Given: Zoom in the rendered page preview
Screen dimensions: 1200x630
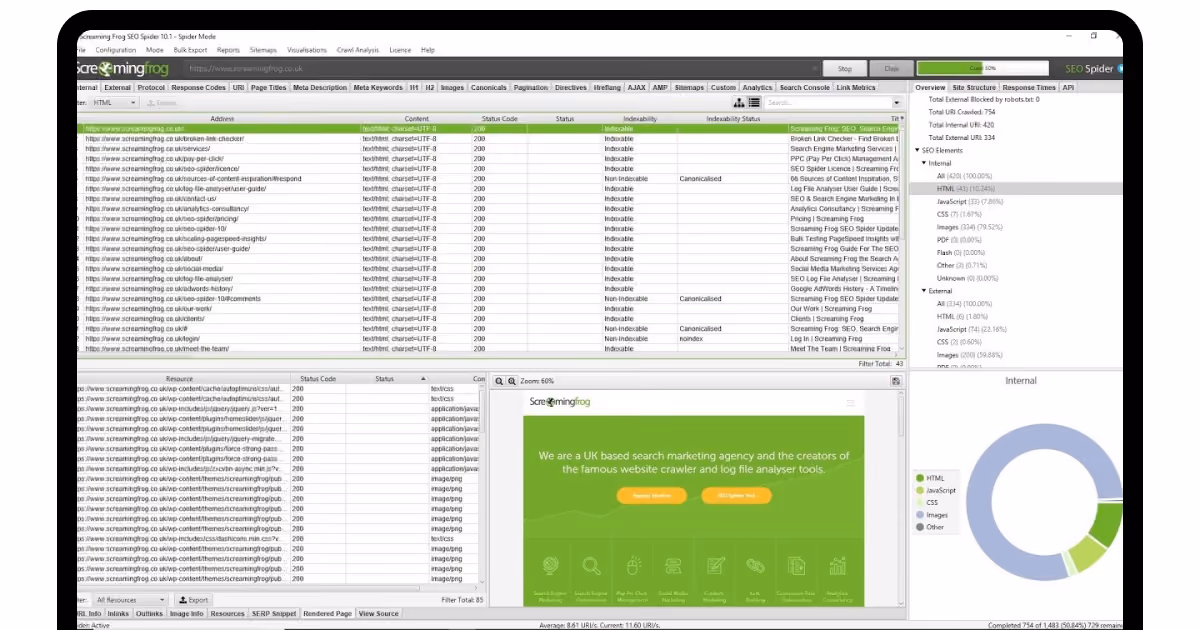Looking at the screenshot, I should pyautogui.click(x=512, y=381).
